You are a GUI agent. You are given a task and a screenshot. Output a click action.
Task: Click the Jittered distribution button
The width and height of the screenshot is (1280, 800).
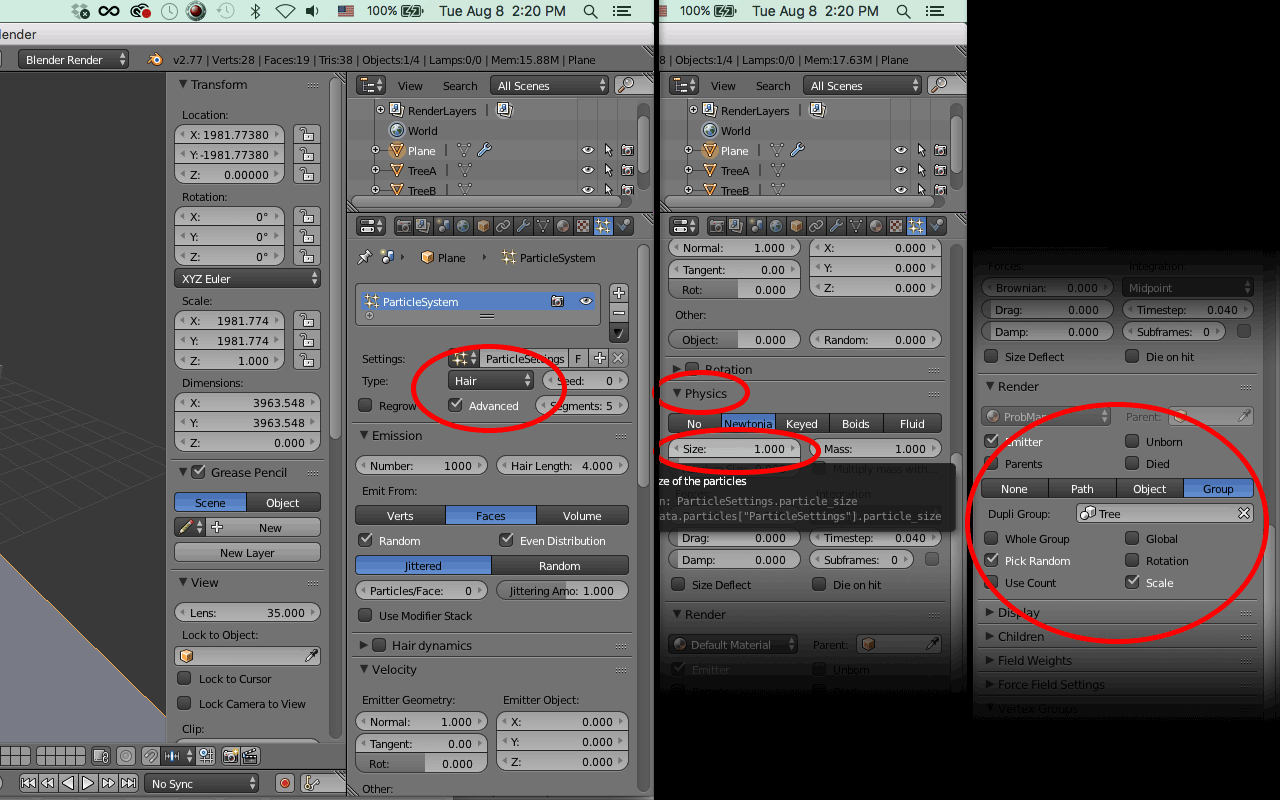click(x=423, y=566)
